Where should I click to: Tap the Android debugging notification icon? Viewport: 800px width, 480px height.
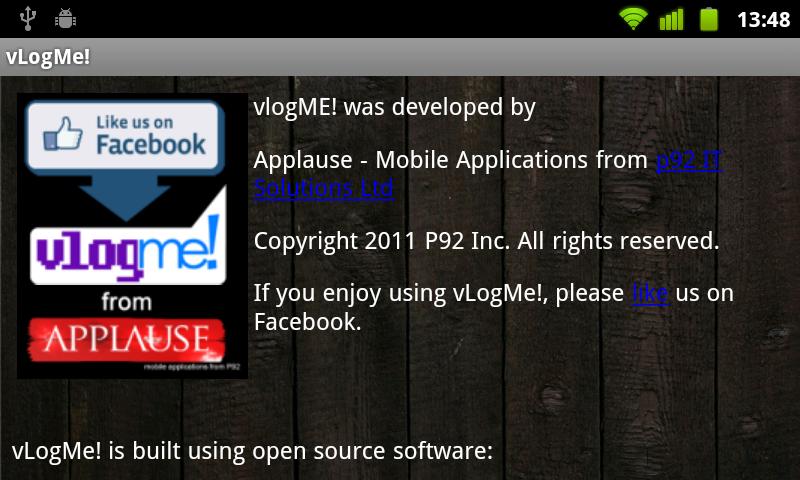point(65,19)
